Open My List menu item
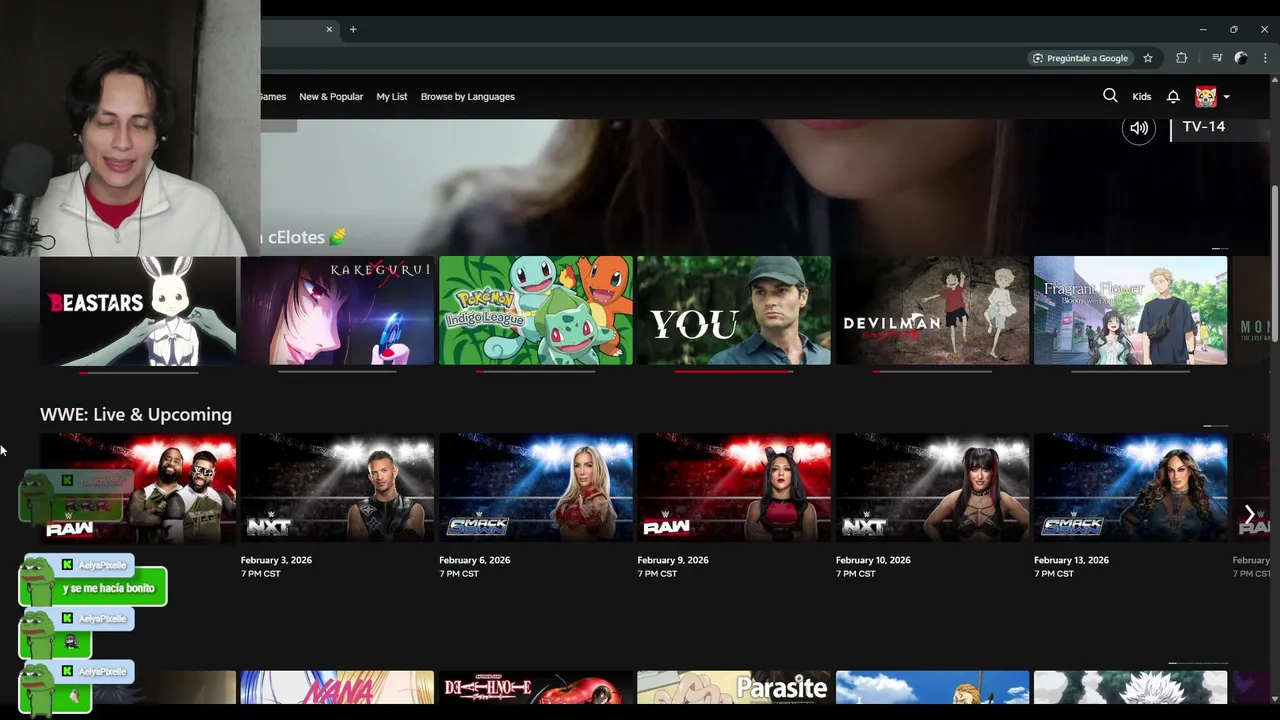This screenshot has height=720, width=1280. pos(392,97)
